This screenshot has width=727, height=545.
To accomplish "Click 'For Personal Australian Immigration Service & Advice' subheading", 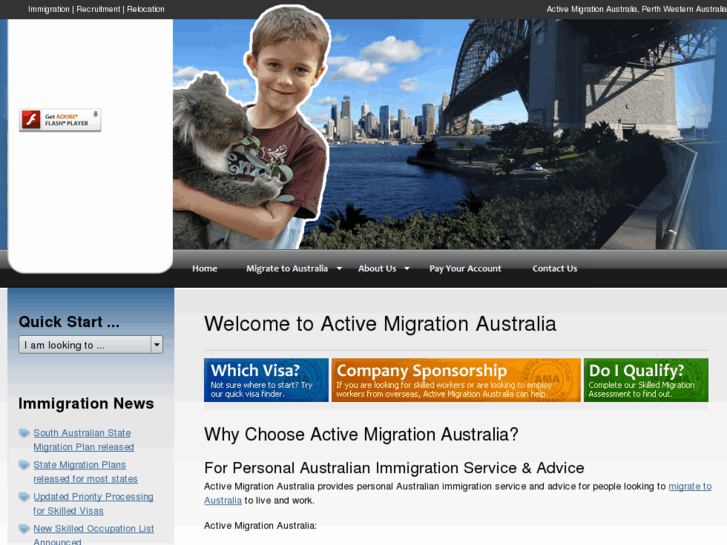I will 394,468.
